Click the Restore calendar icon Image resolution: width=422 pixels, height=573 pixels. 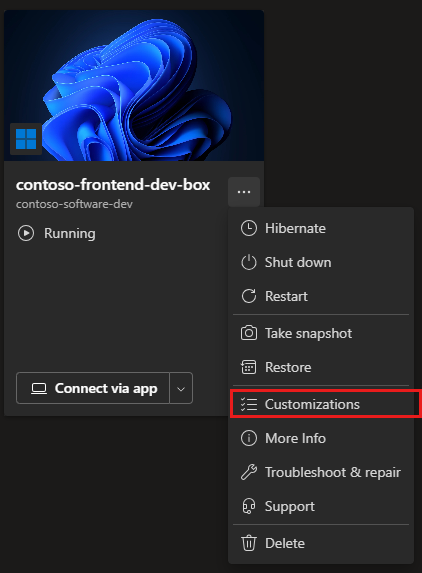(248, 367)
